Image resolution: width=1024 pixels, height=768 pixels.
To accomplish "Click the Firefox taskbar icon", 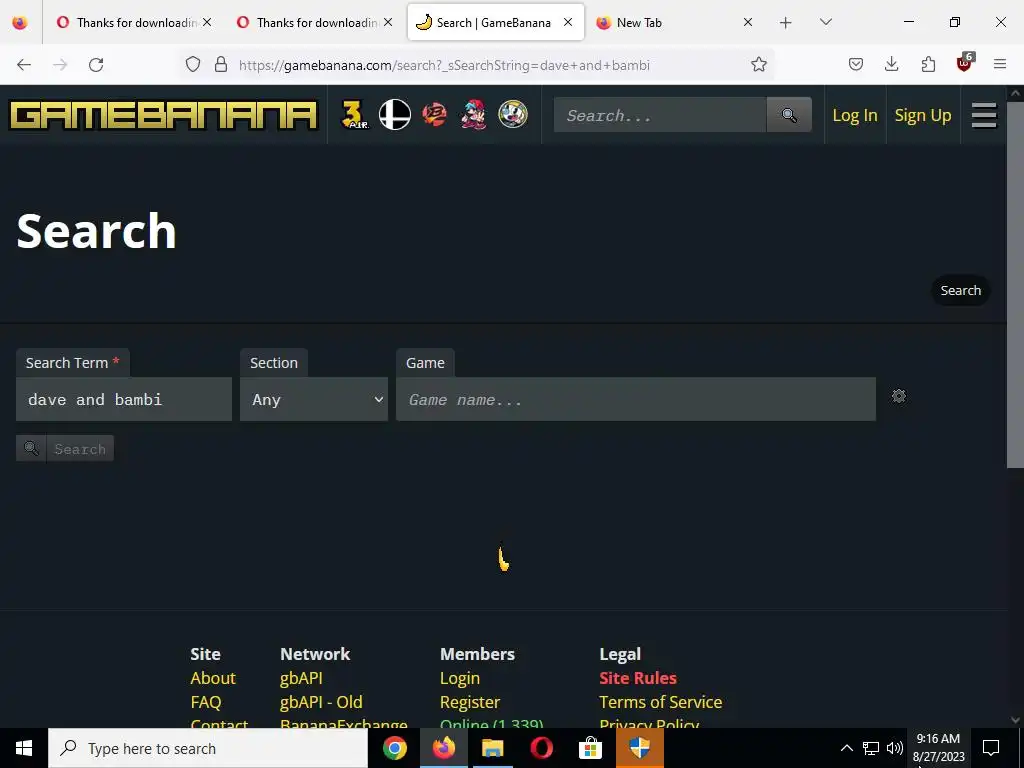I will (x=443, y=748).
